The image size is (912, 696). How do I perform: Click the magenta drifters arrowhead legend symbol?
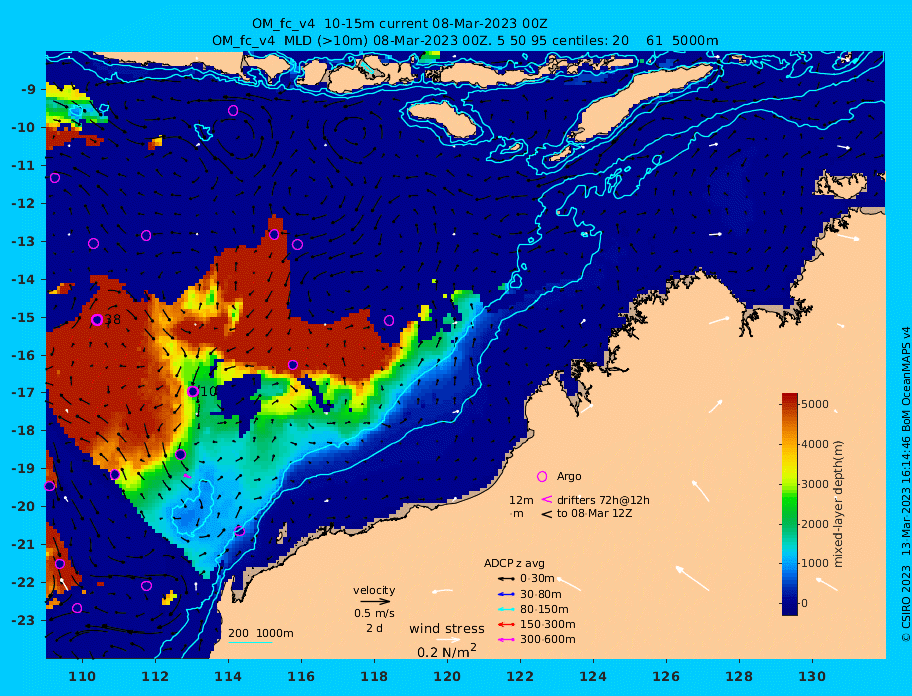click(x=547, y=499)
